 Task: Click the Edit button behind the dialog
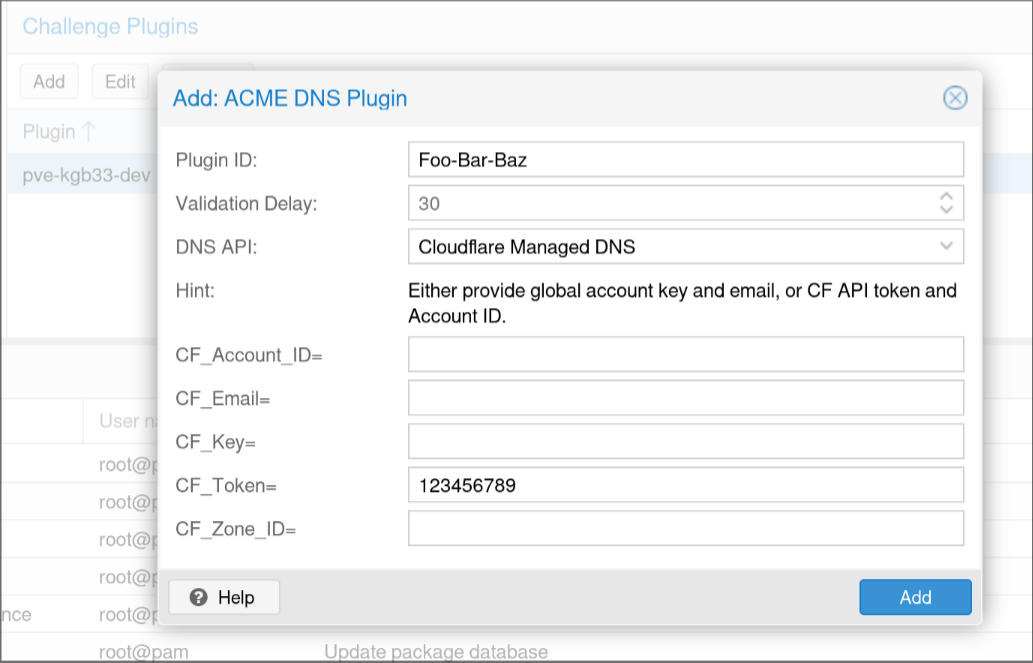point(120,81)
